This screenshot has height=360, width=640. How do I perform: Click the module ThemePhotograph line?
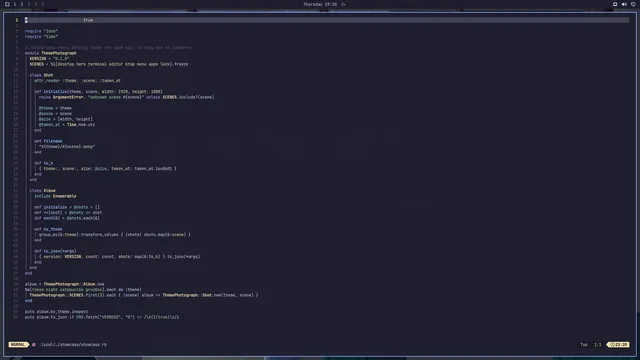(x=51, y=53)
